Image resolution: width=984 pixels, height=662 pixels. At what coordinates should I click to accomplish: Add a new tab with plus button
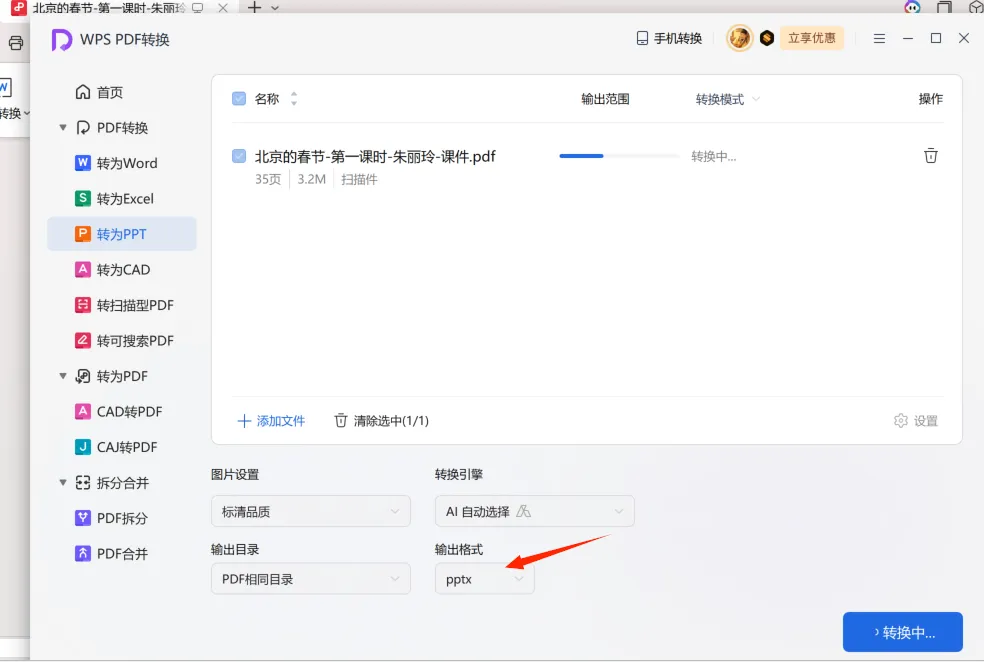[254, 8]
